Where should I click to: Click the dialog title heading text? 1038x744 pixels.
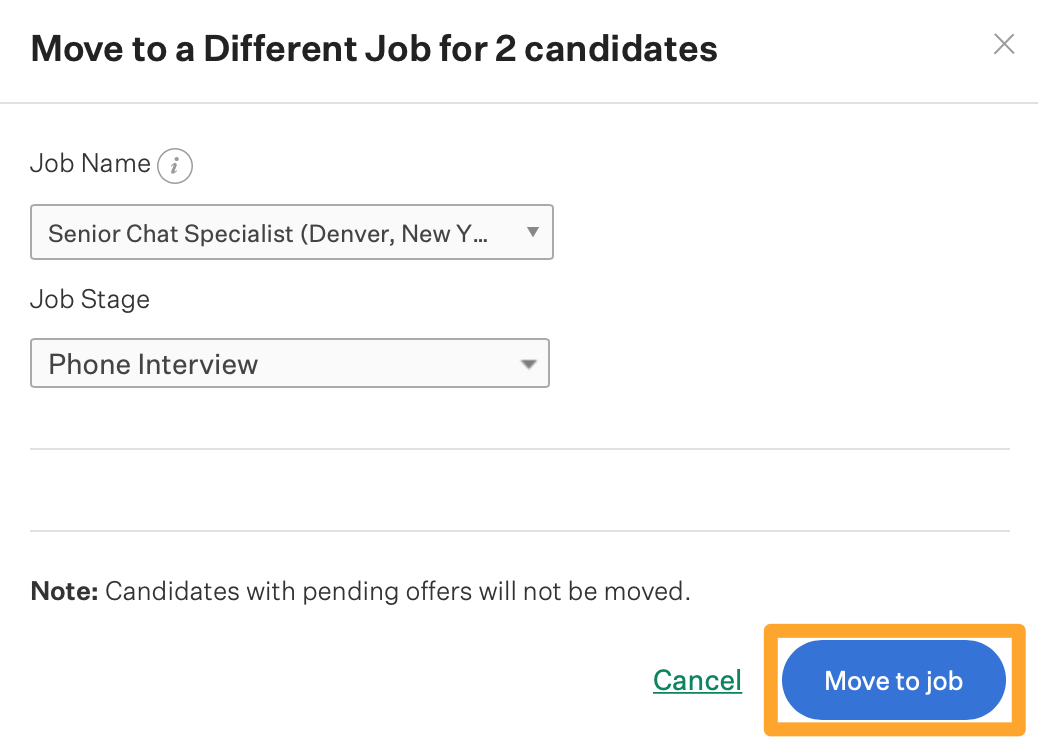[x=374, y=48]
